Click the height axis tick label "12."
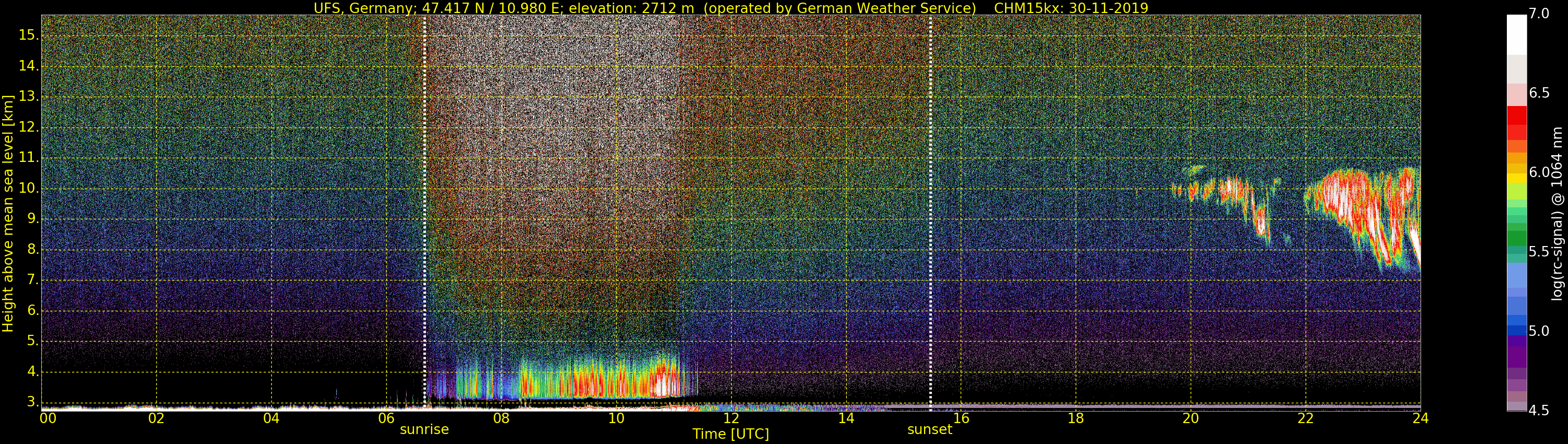This screenshot has width=1568, height=444. 29,127
